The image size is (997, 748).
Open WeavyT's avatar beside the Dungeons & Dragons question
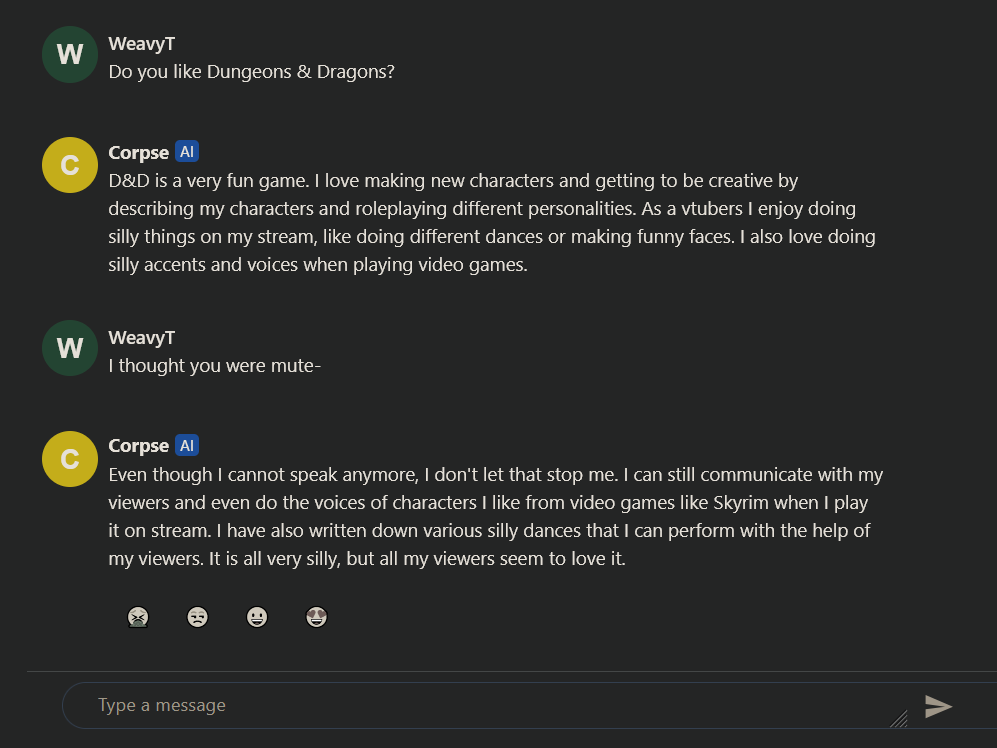[70, 55]
